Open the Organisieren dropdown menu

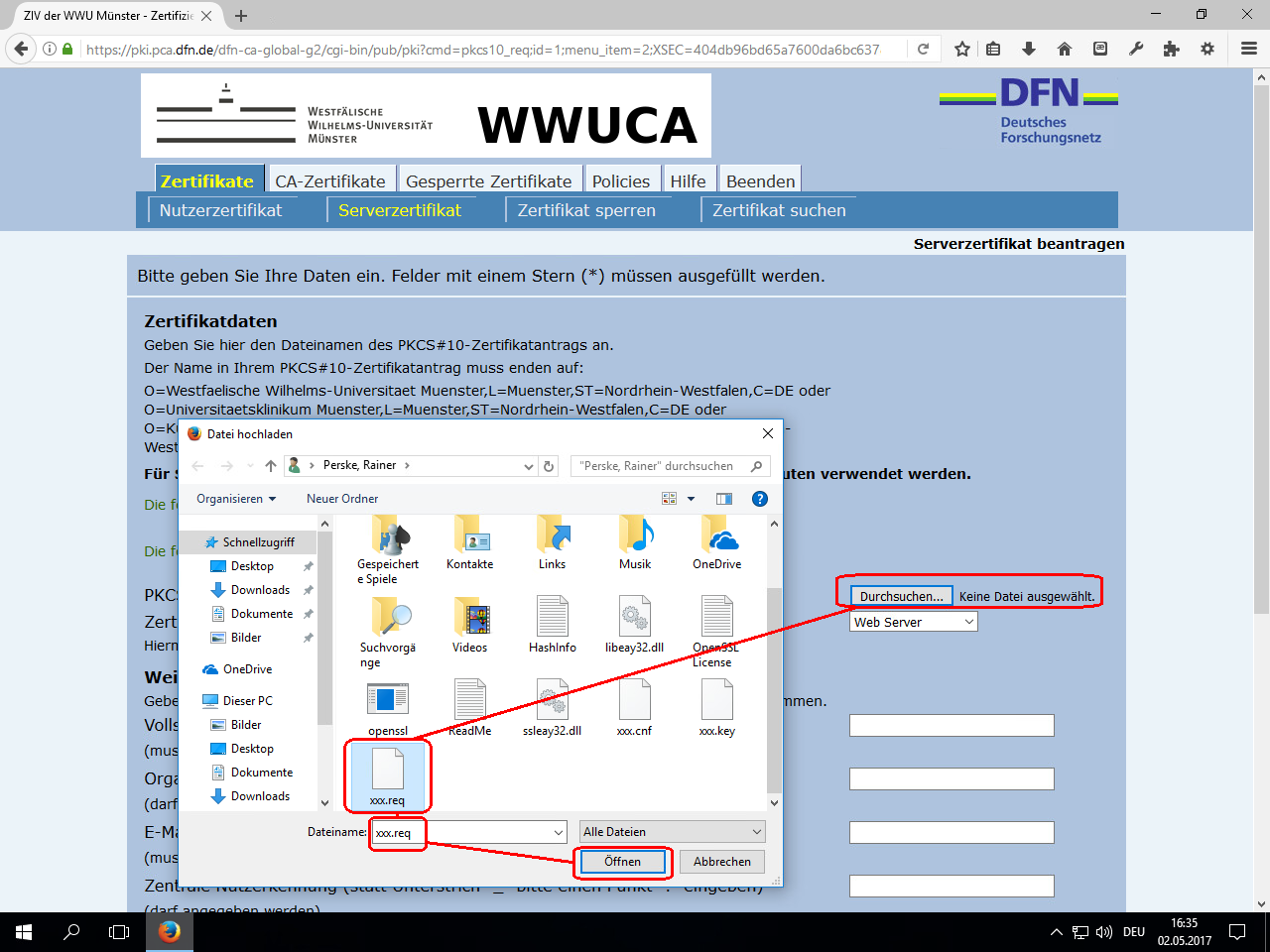[236, 499]
